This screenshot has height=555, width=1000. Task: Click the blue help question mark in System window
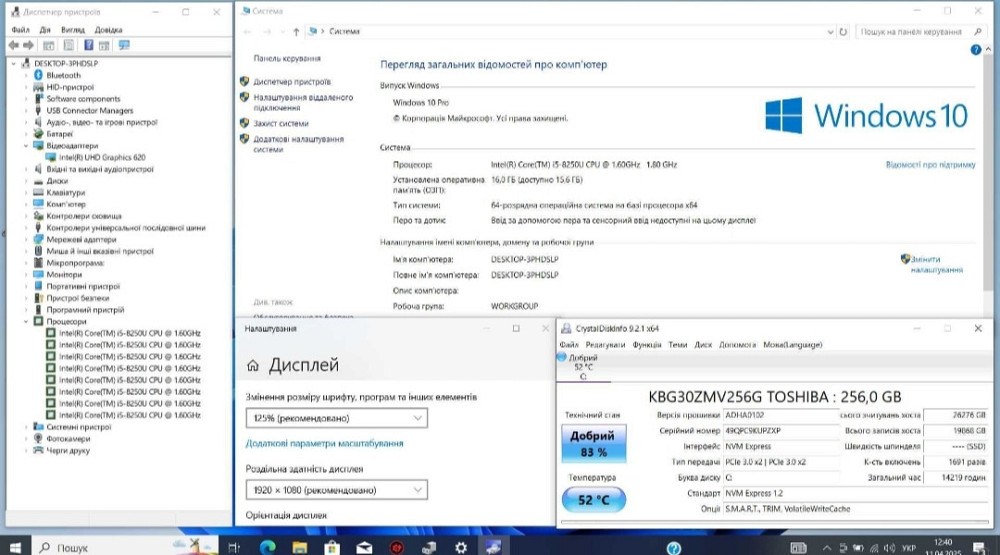(x=976, y=50)
